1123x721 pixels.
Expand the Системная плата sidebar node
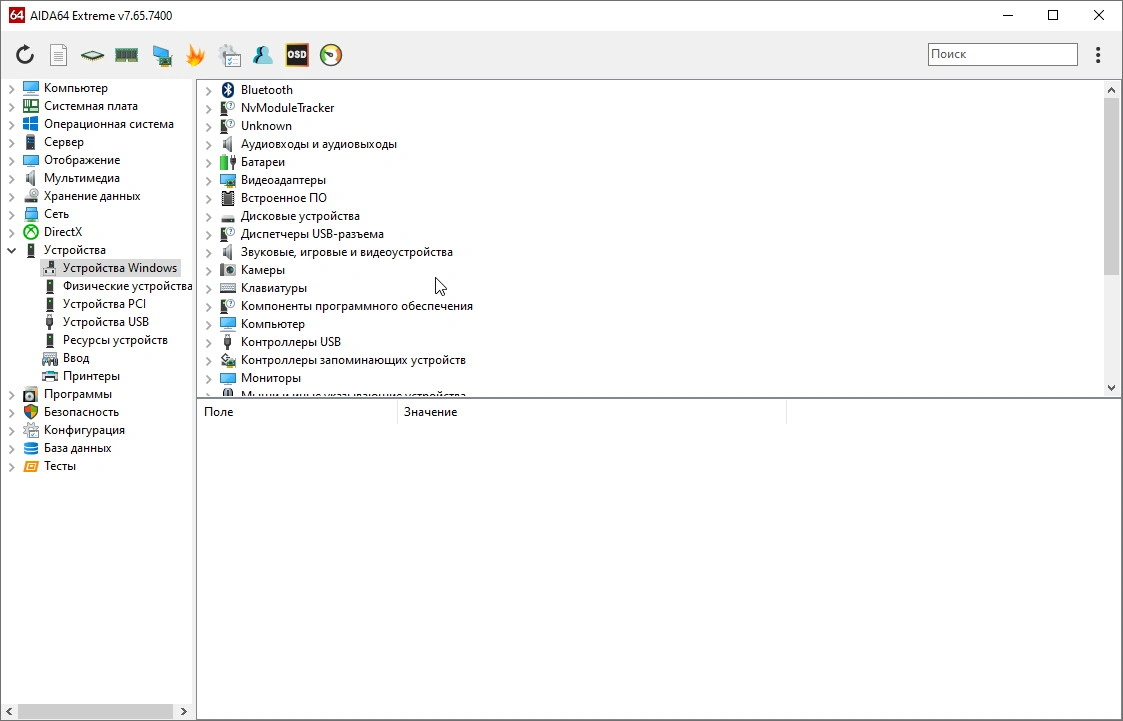(x=11, y=107)
